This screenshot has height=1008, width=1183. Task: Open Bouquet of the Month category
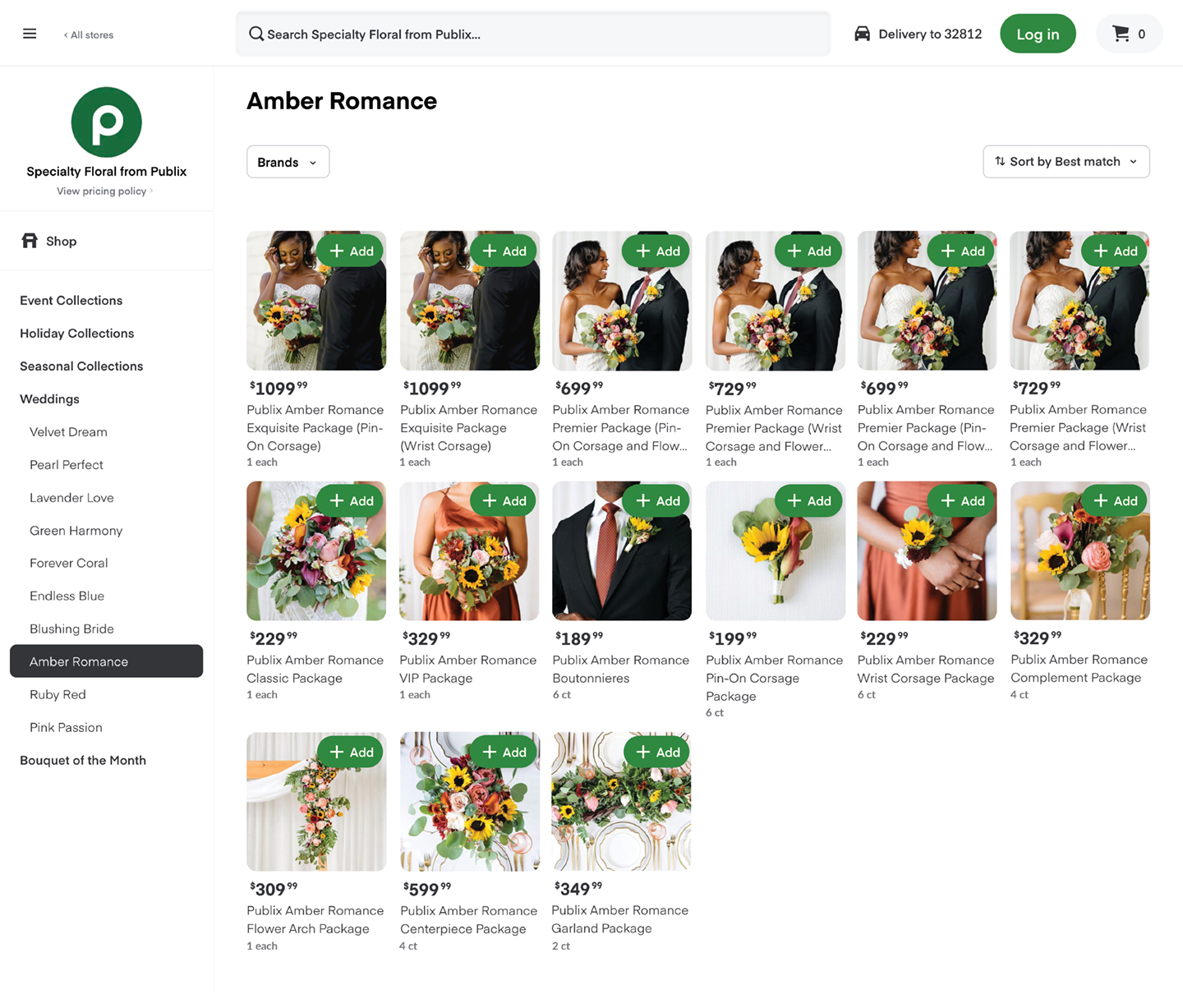(83, 760)
